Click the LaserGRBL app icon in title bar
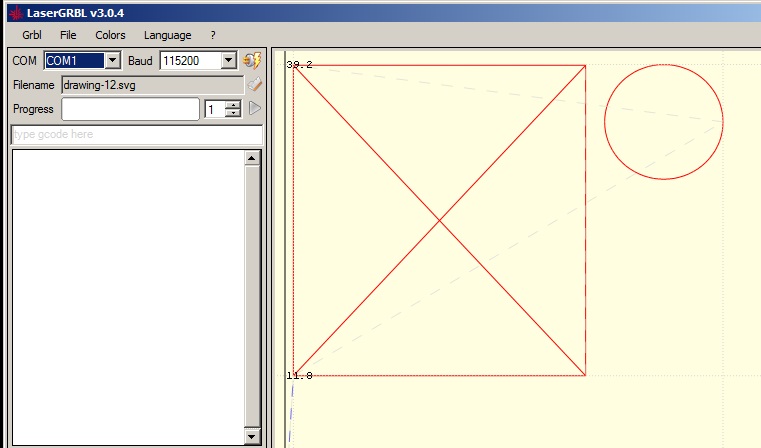761x448 pixels. tap(16, 13)
